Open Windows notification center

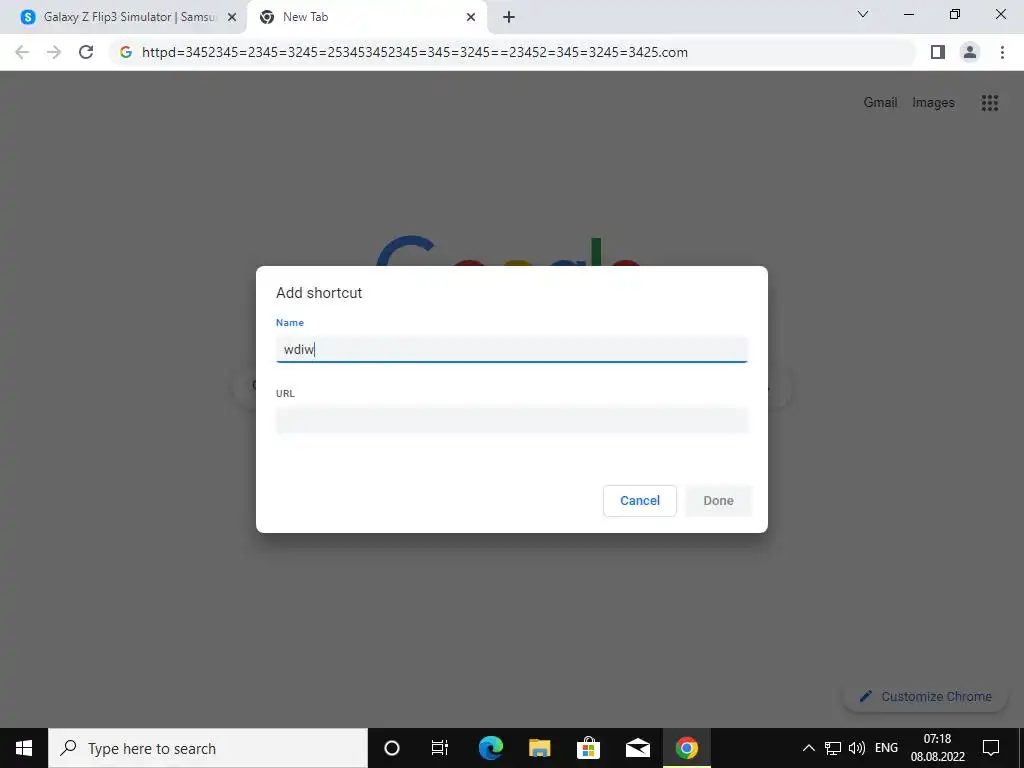coord(991,748)
